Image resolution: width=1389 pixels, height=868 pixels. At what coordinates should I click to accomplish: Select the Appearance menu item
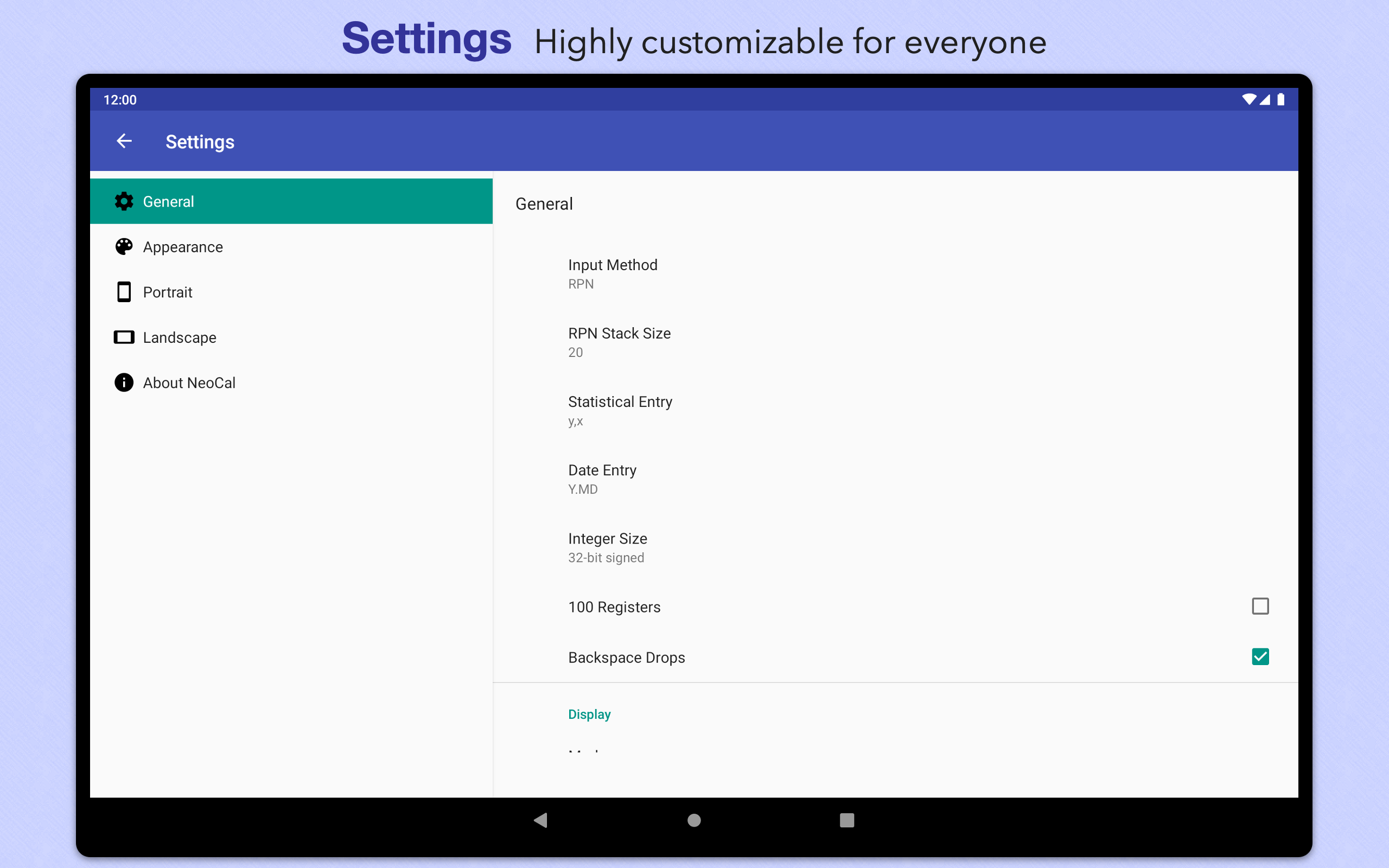point(291,247)
